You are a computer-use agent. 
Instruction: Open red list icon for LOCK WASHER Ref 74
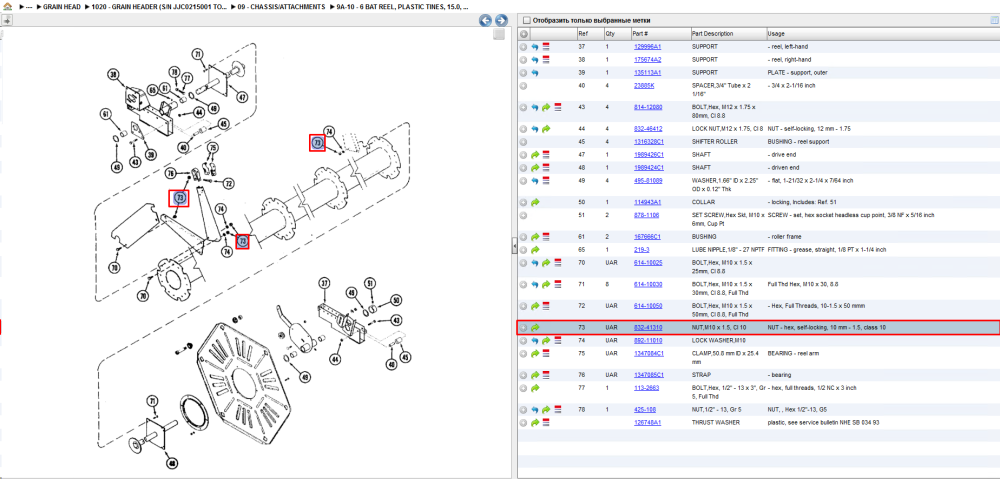557,341
